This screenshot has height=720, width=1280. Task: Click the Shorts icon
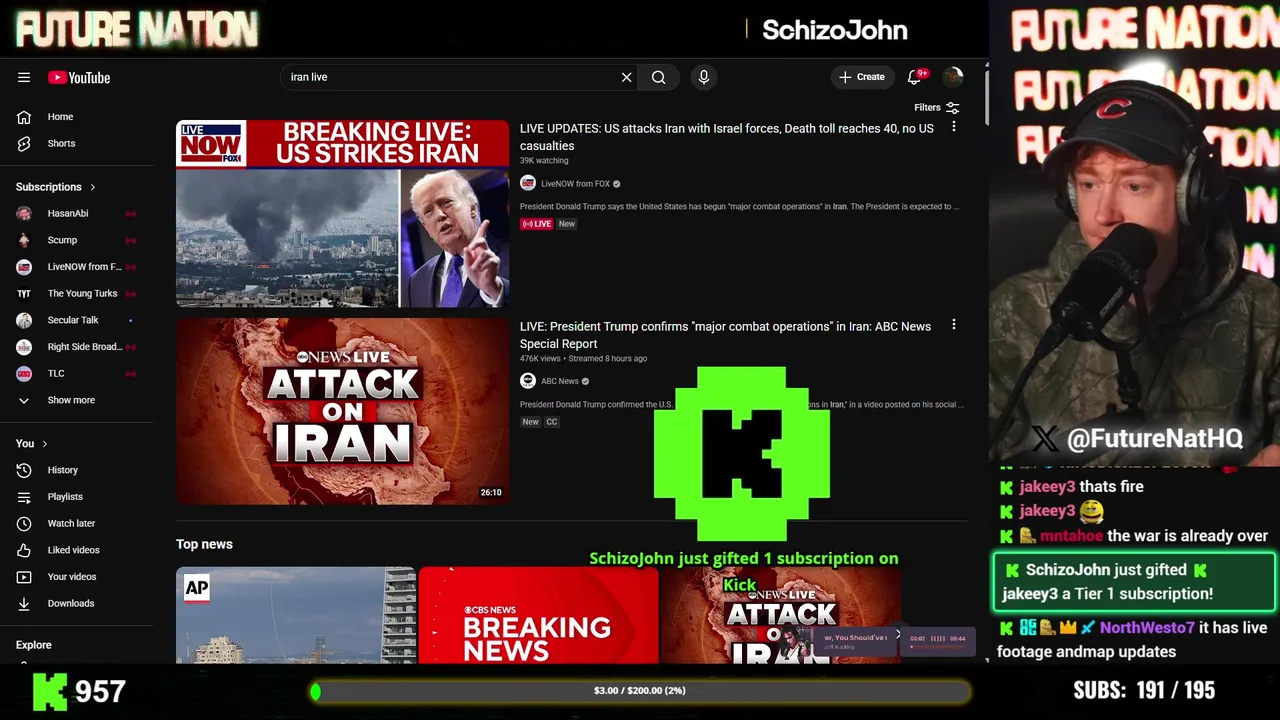24,143
